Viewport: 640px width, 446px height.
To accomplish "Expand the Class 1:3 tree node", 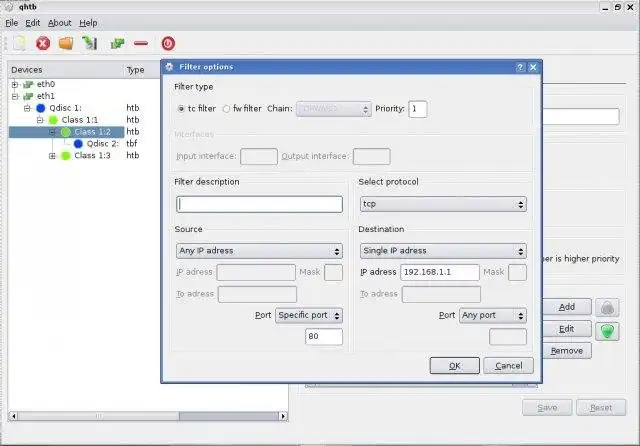I will point(52,155).
